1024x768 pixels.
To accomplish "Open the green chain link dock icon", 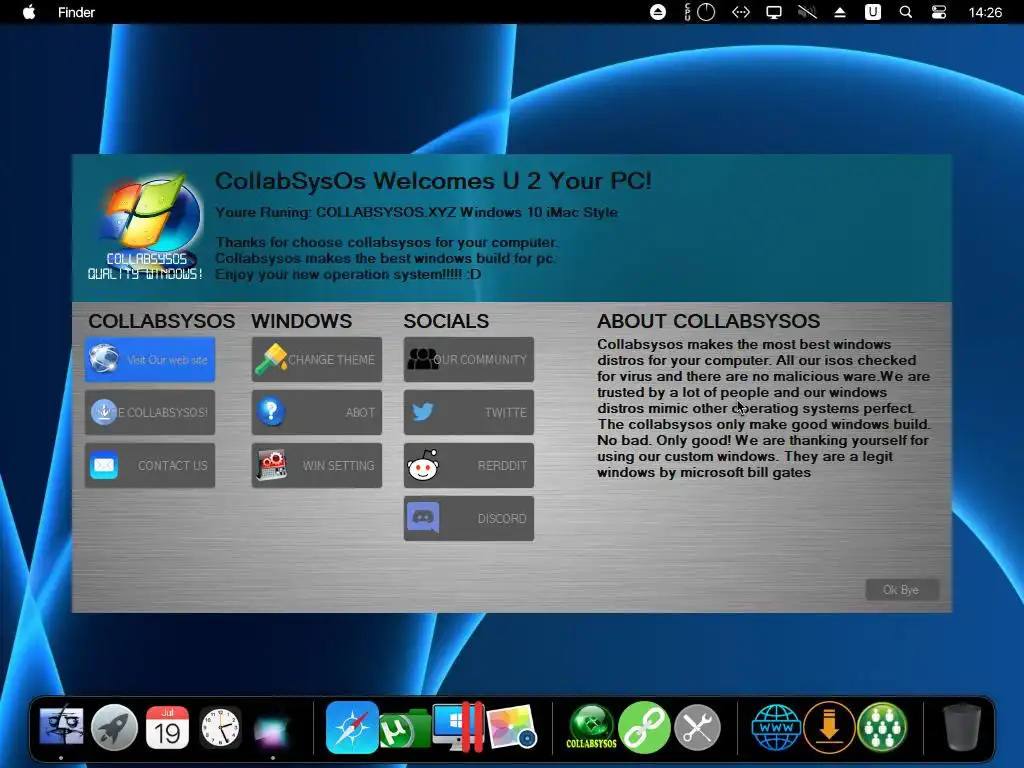I will pyautogui.click(x=645, y=727).
